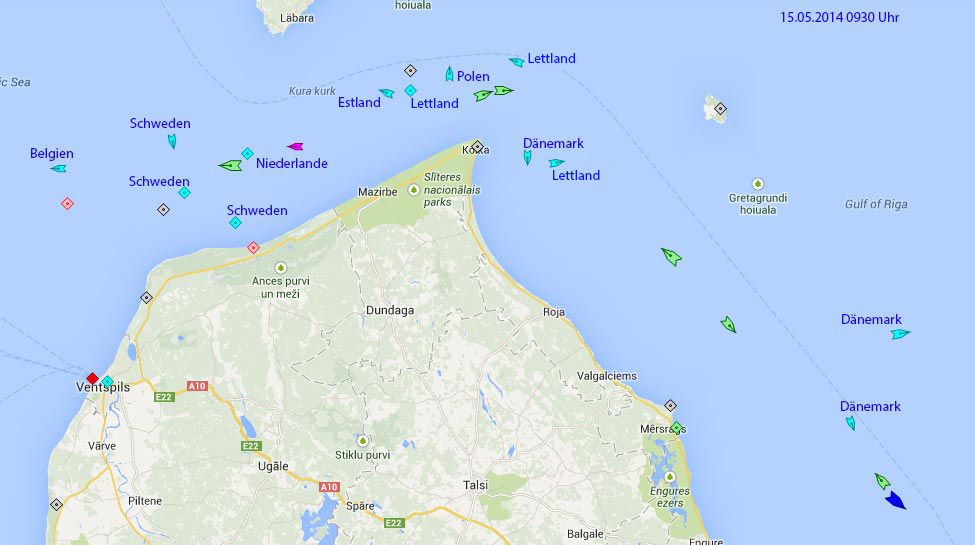
Task: Click the Dundaga town label
Action: (x=390, y=311)
